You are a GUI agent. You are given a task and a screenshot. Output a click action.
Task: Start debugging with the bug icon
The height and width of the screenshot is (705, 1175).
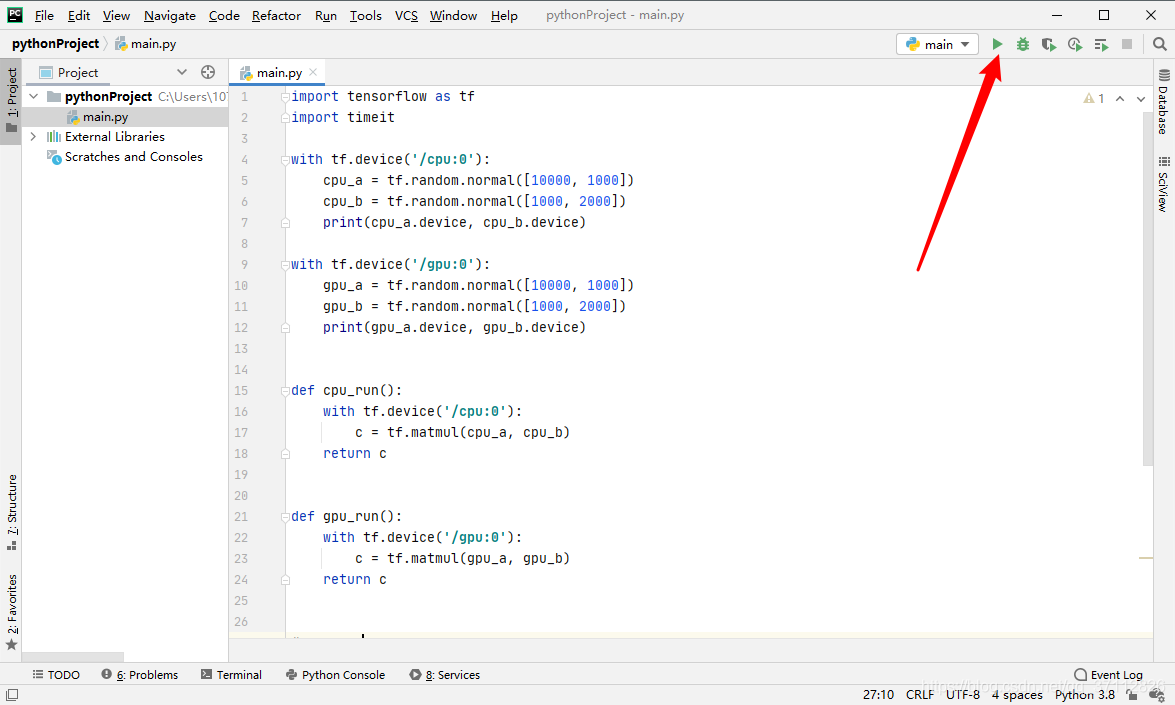tap(1023, 44)
